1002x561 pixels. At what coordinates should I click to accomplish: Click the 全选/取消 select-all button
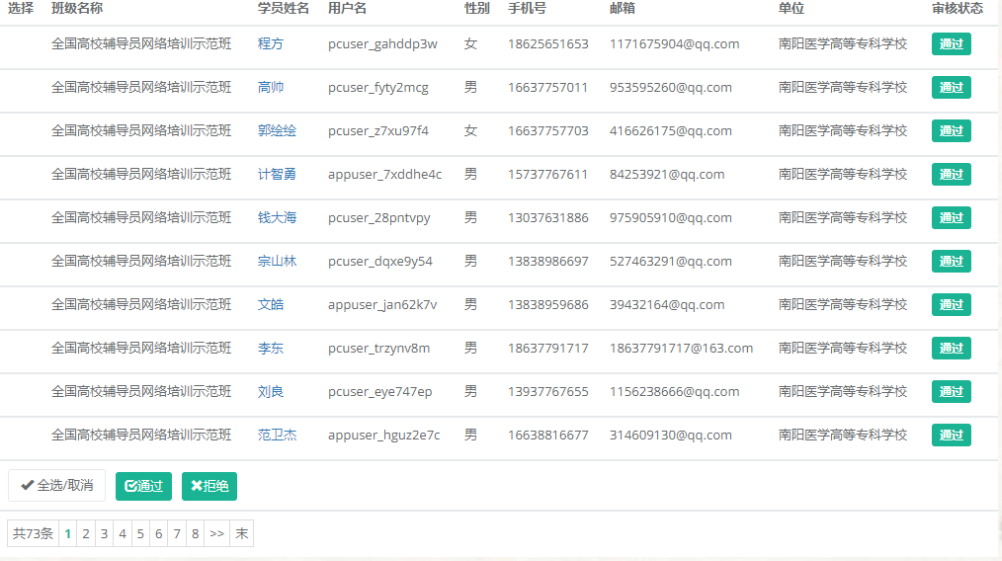(57, 486)
